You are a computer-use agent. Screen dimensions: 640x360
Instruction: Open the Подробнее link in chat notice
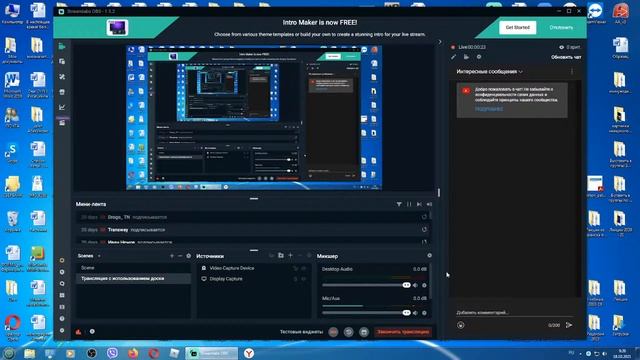(x=489, y=109)
